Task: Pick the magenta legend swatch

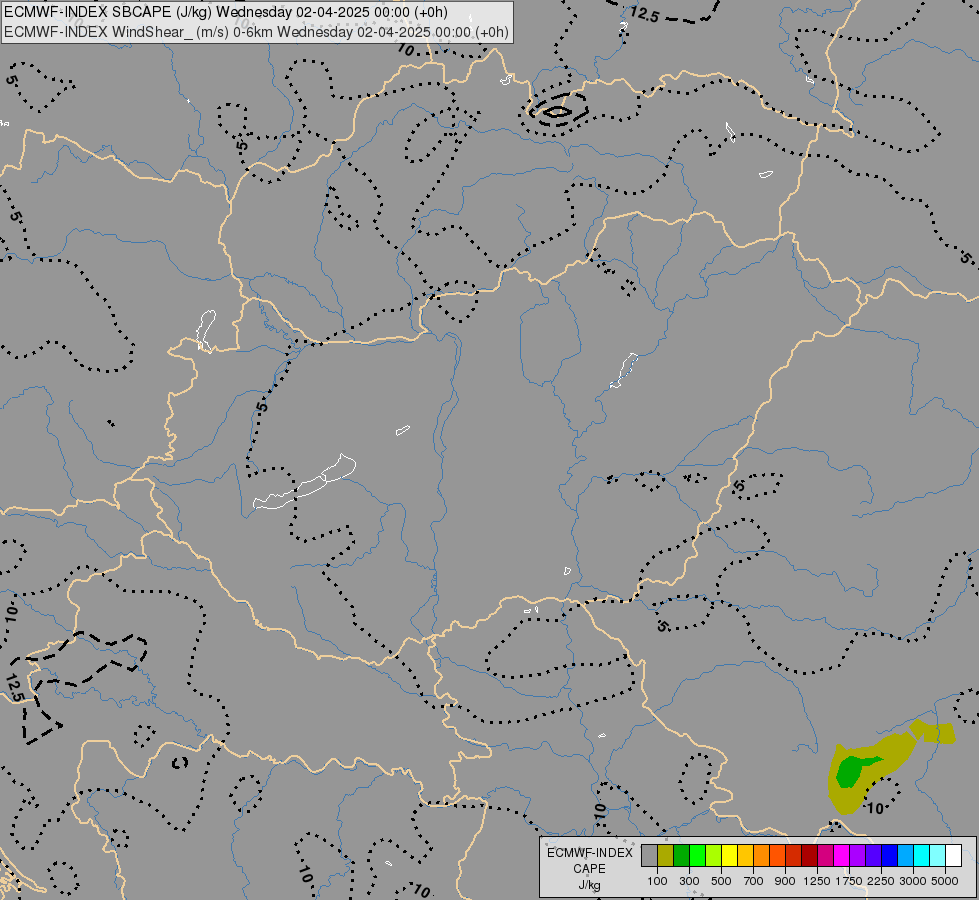Action: [841, 855]
